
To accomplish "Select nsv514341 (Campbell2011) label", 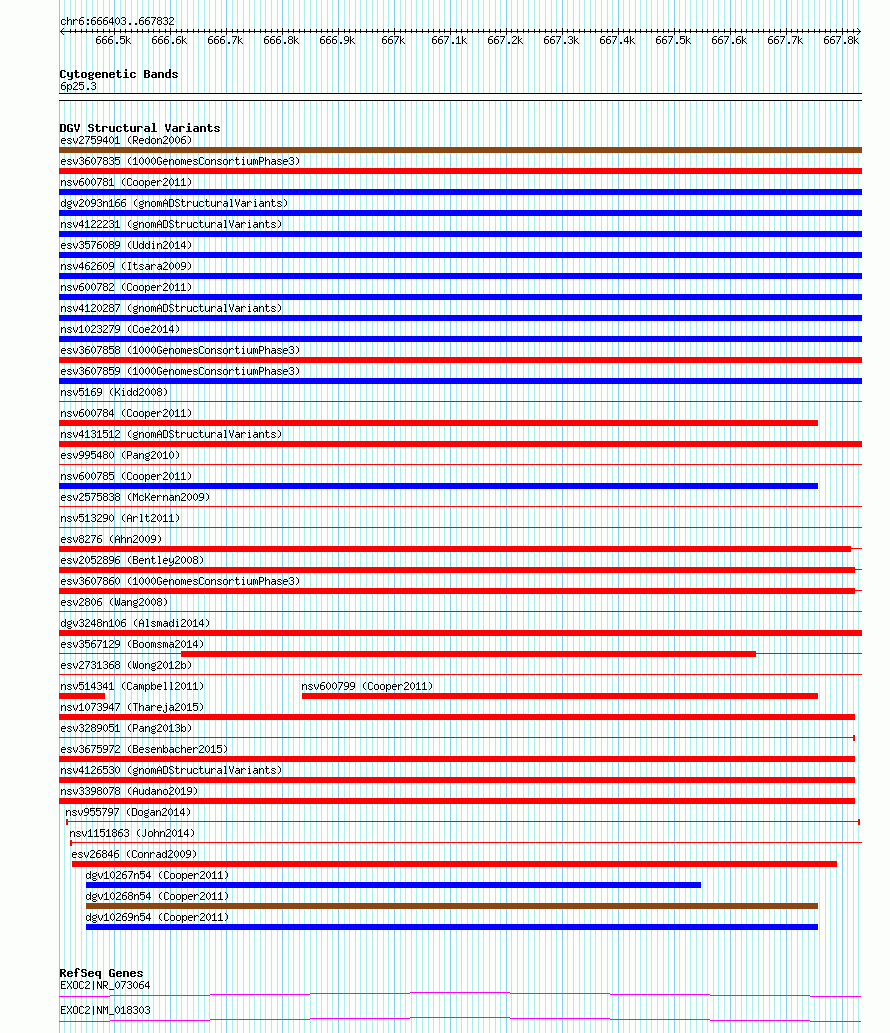I will click(x=132, y=686).
